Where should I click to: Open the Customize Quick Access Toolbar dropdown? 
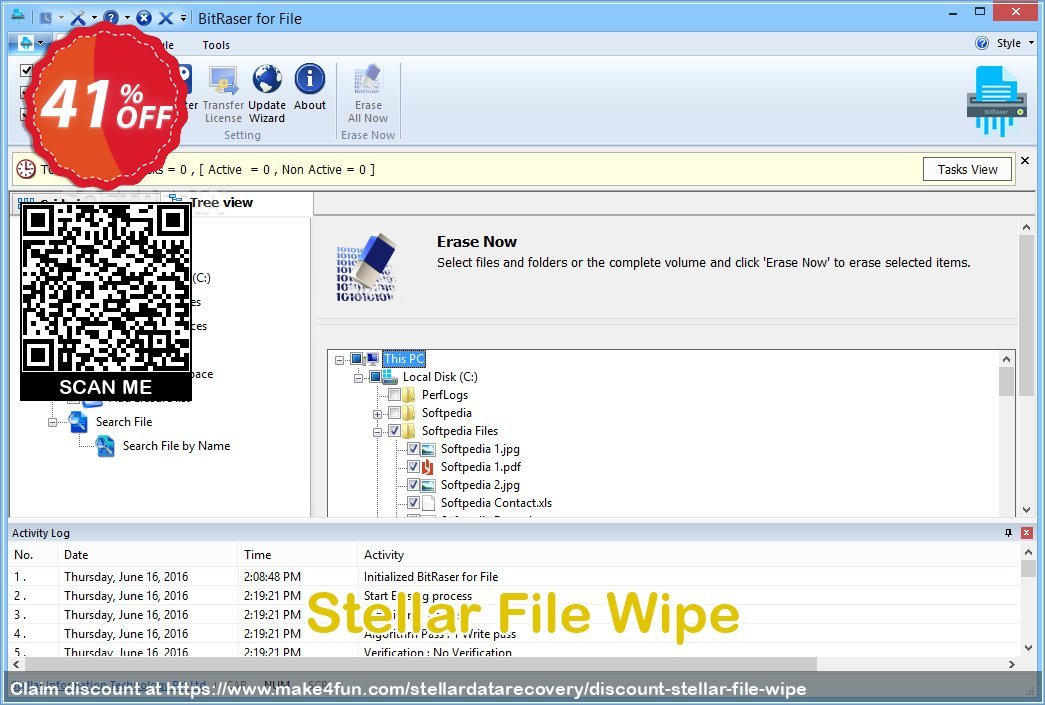point(183,18)
